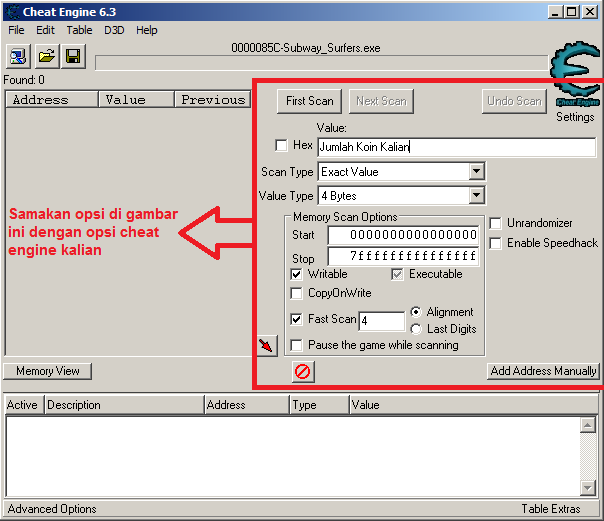Expand the Value Type dropdown arrow
Screen dimensions: 604x521
[476, 196]
